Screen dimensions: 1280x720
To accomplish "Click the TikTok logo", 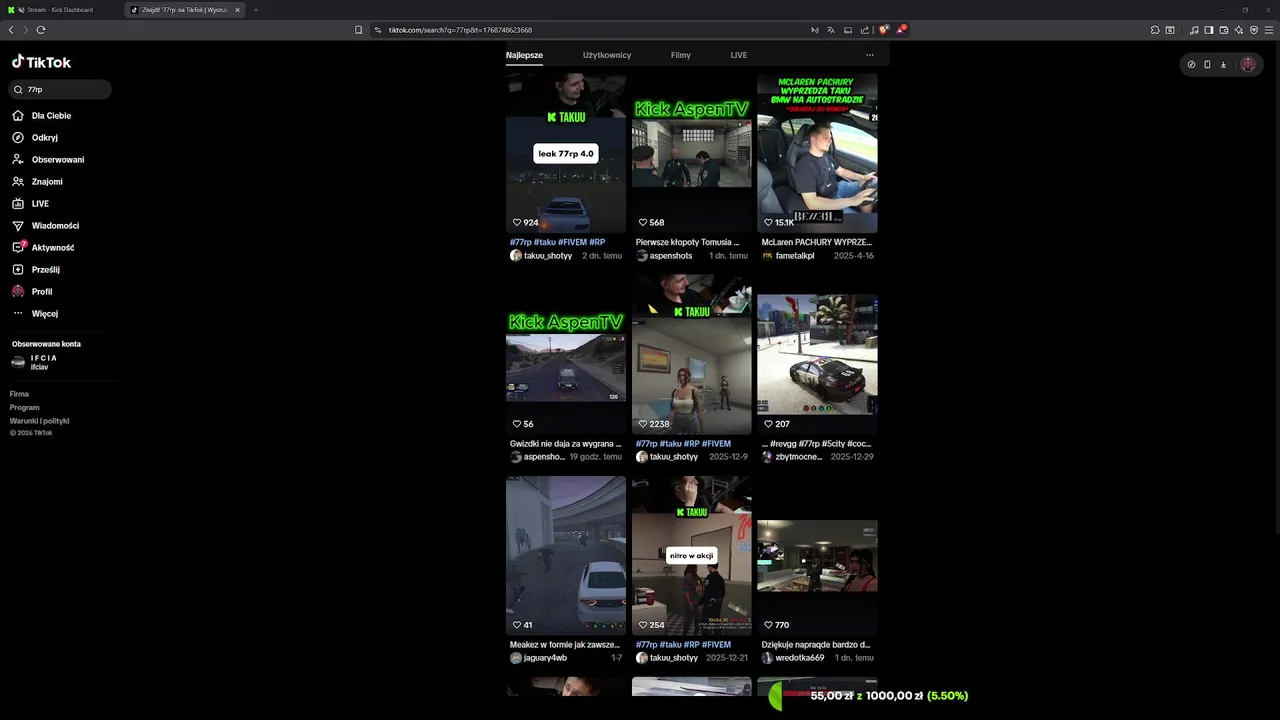I will click(41, 62).
